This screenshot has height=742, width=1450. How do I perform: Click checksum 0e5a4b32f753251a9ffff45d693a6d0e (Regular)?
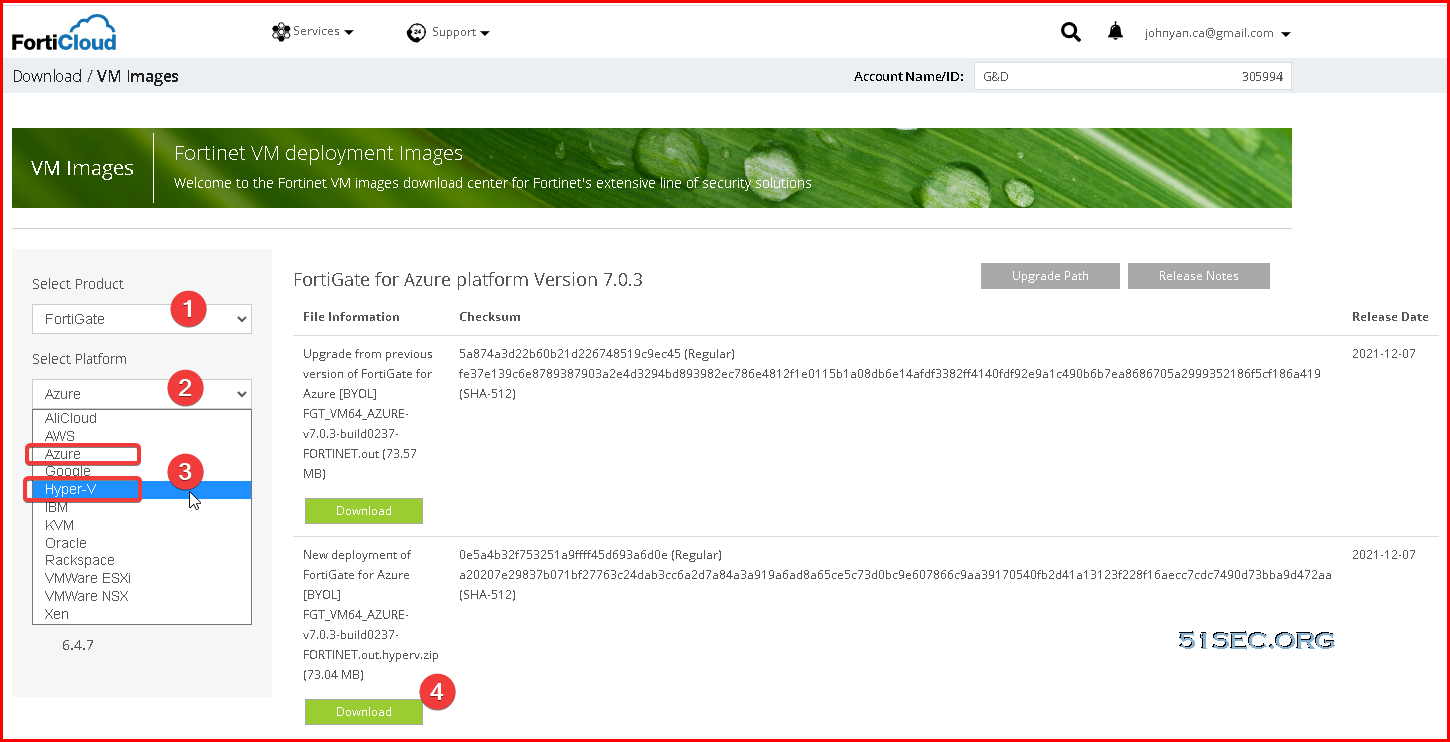pos(590,555)
